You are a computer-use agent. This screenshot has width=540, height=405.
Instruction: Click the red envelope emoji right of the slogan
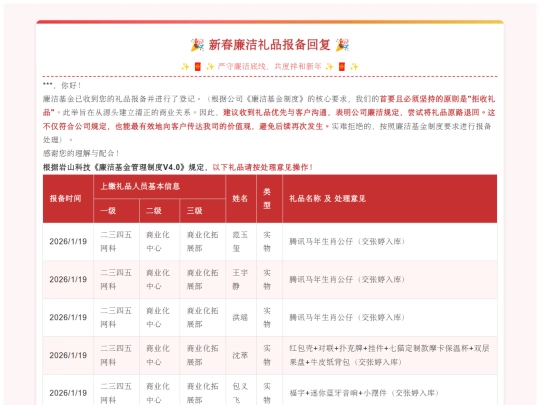click(342, 66)
